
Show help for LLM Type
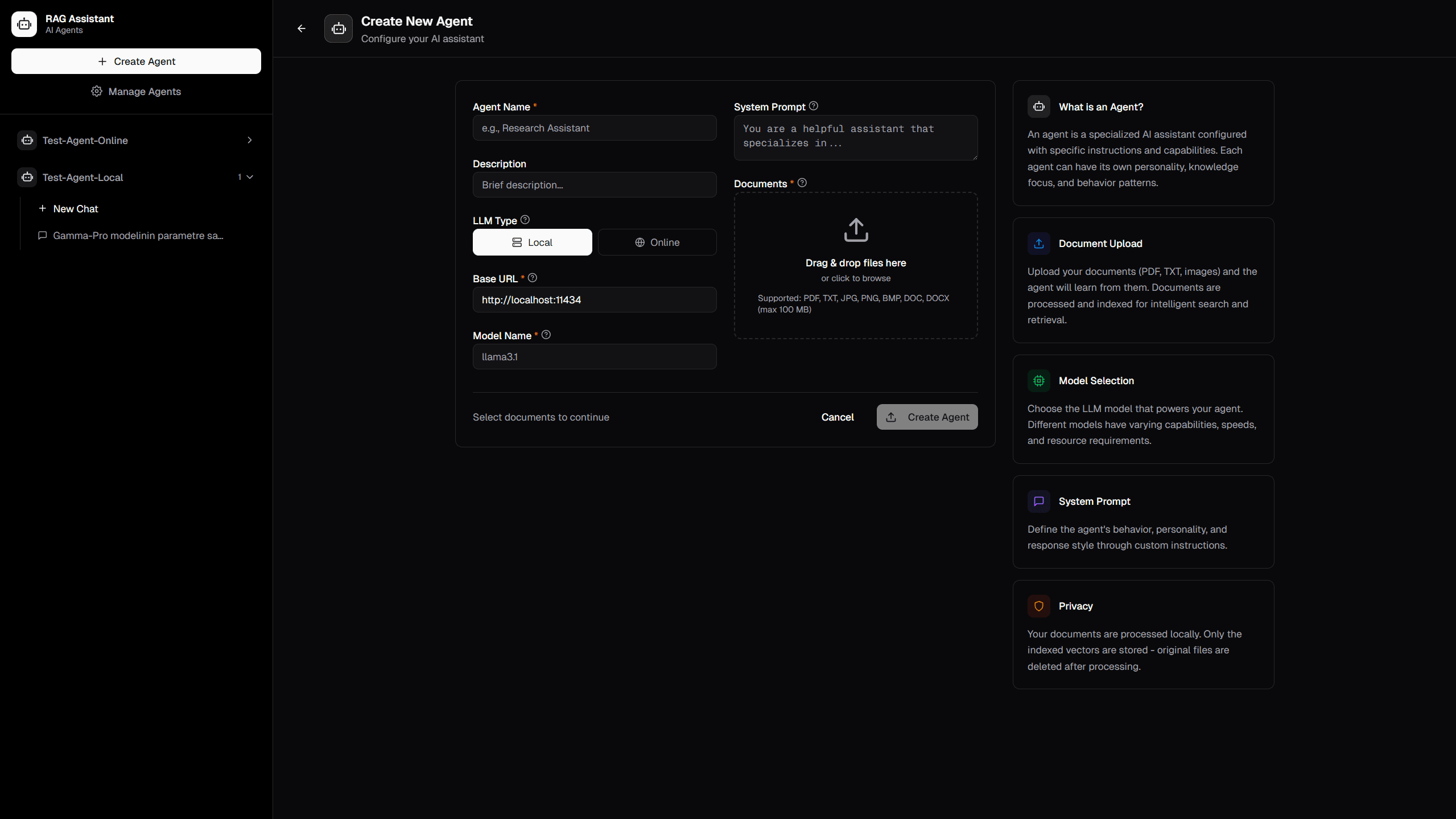[525, 220]
